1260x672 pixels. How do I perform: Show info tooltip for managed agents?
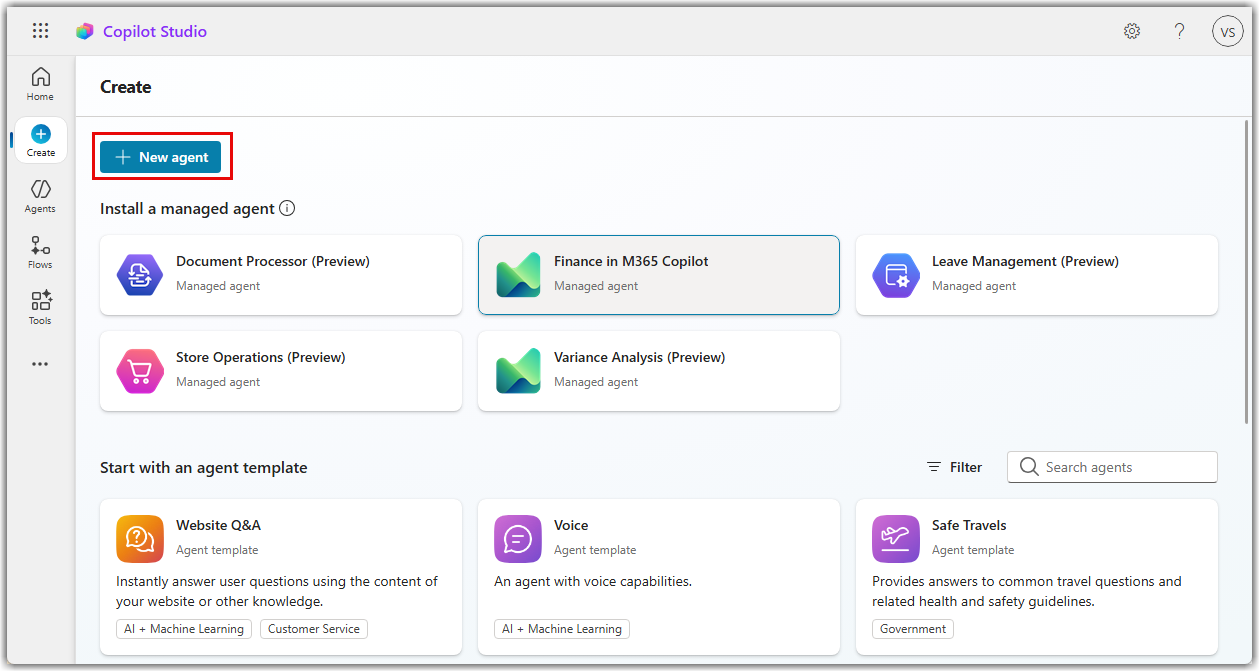[287, 209]
